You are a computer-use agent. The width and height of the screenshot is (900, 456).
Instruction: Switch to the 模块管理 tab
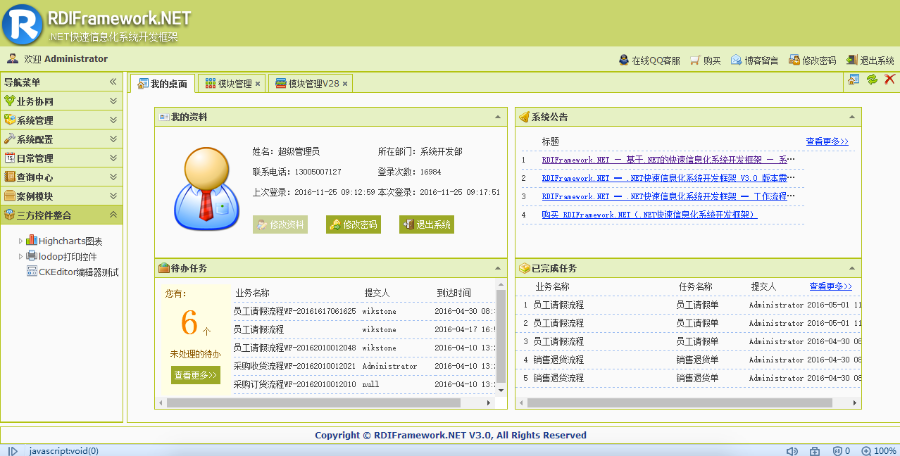pyautogui.click(x=230, y=84)
